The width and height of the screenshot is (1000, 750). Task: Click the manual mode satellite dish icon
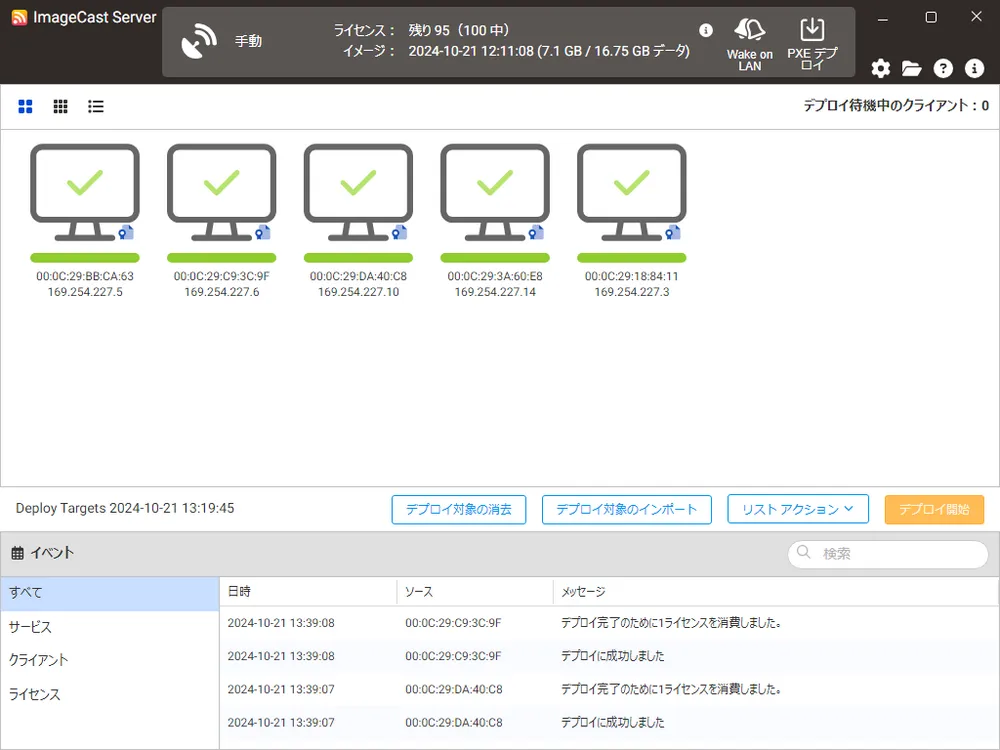pos(199,42)
